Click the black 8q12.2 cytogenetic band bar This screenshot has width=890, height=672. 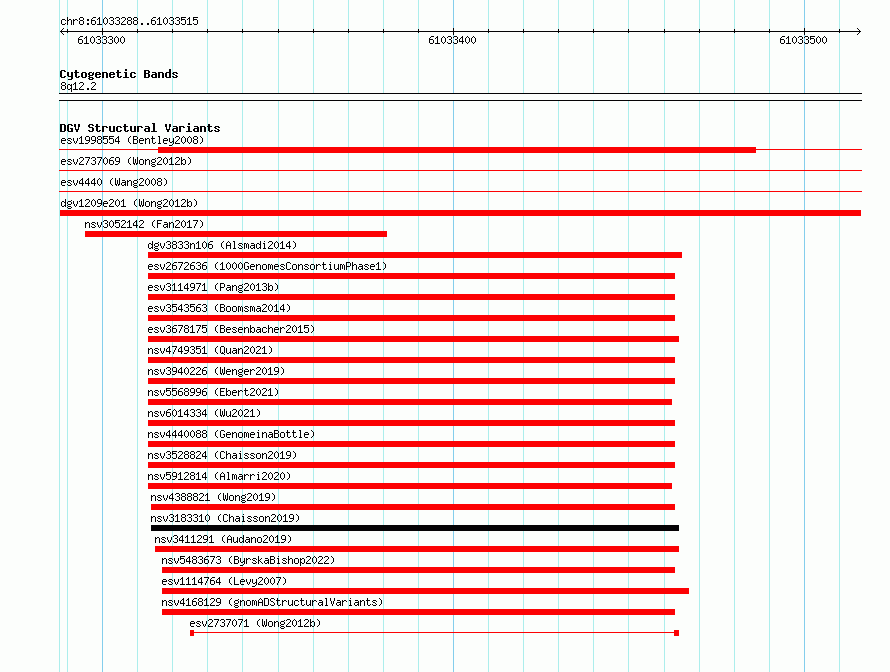coord(460,97)
